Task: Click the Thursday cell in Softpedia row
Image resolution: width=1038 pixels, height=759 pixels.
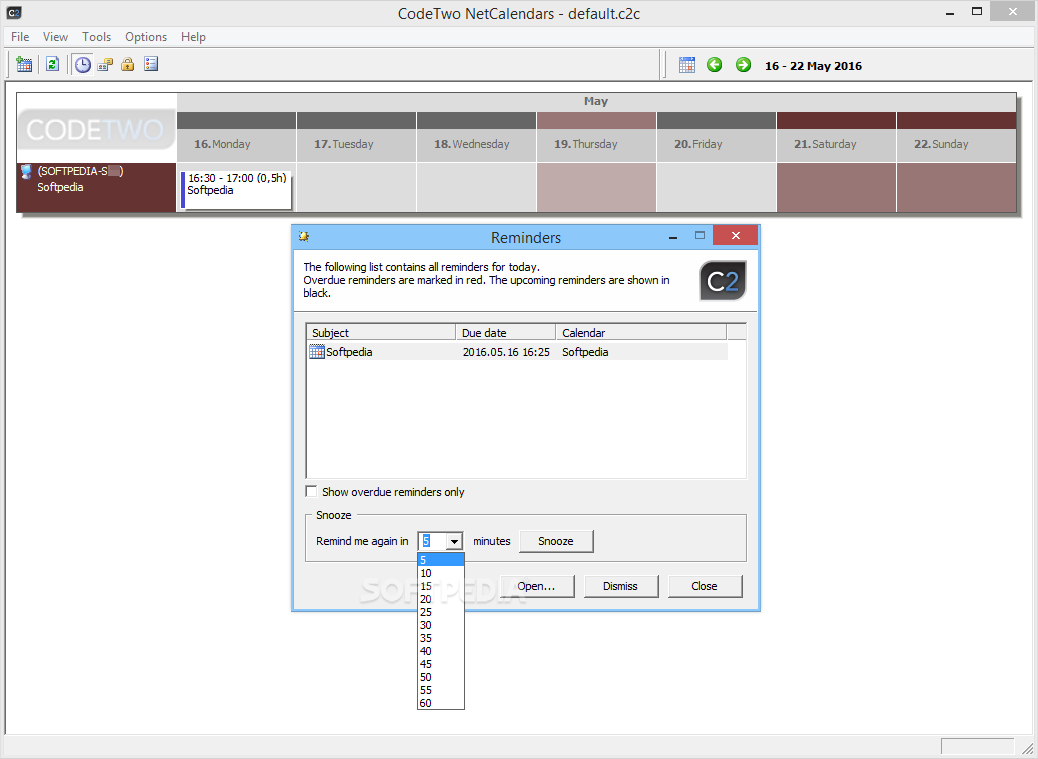Action: tap(596, 188)
